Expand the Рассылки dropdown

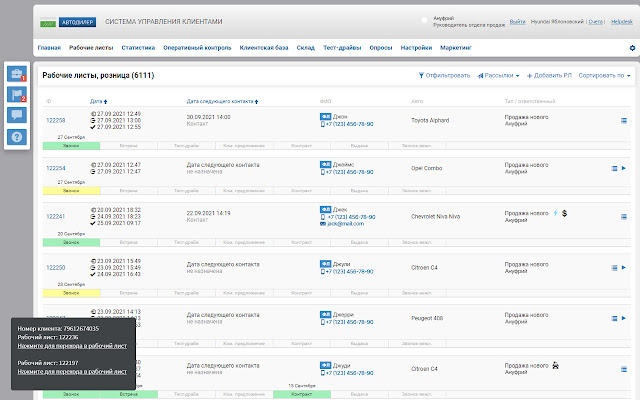pos(498,76)
